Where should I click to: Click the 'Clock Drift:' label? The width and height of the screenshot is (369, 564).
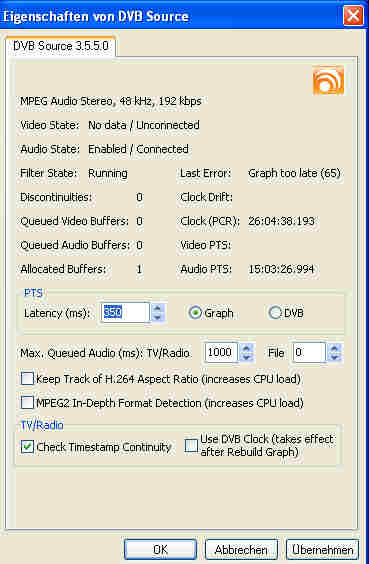pos(206,197)
